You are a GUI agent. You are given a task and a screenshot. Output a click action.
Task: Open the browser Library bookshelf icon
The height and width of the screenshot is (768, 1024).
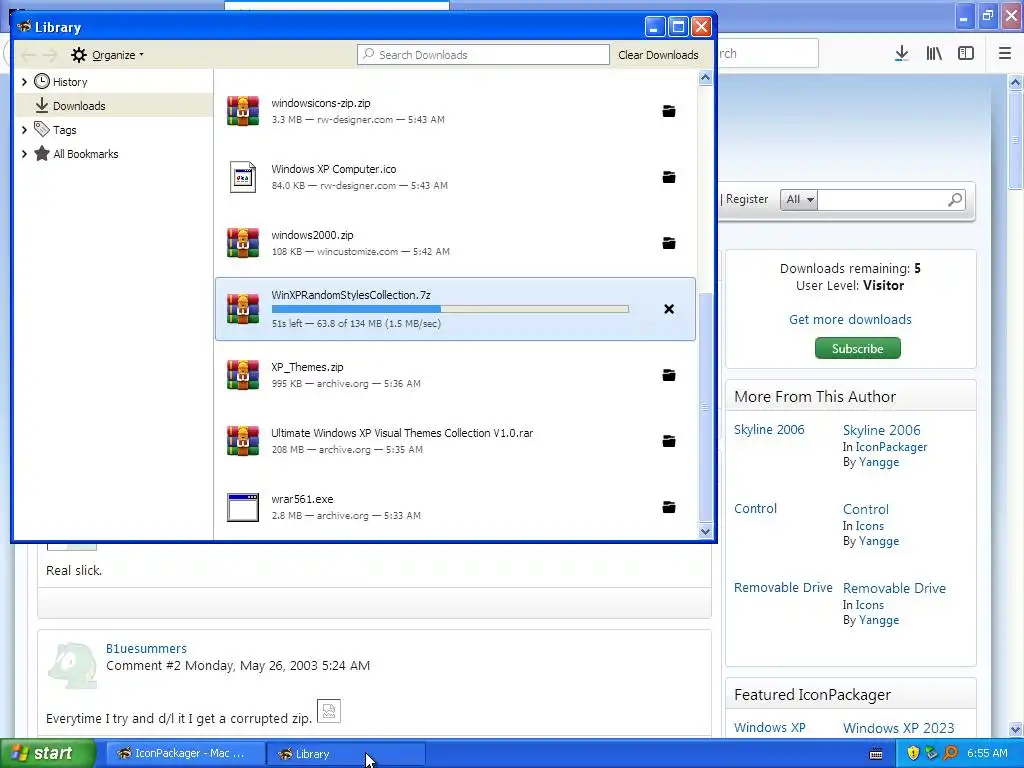pyautogui.click(x=934, y=54)
